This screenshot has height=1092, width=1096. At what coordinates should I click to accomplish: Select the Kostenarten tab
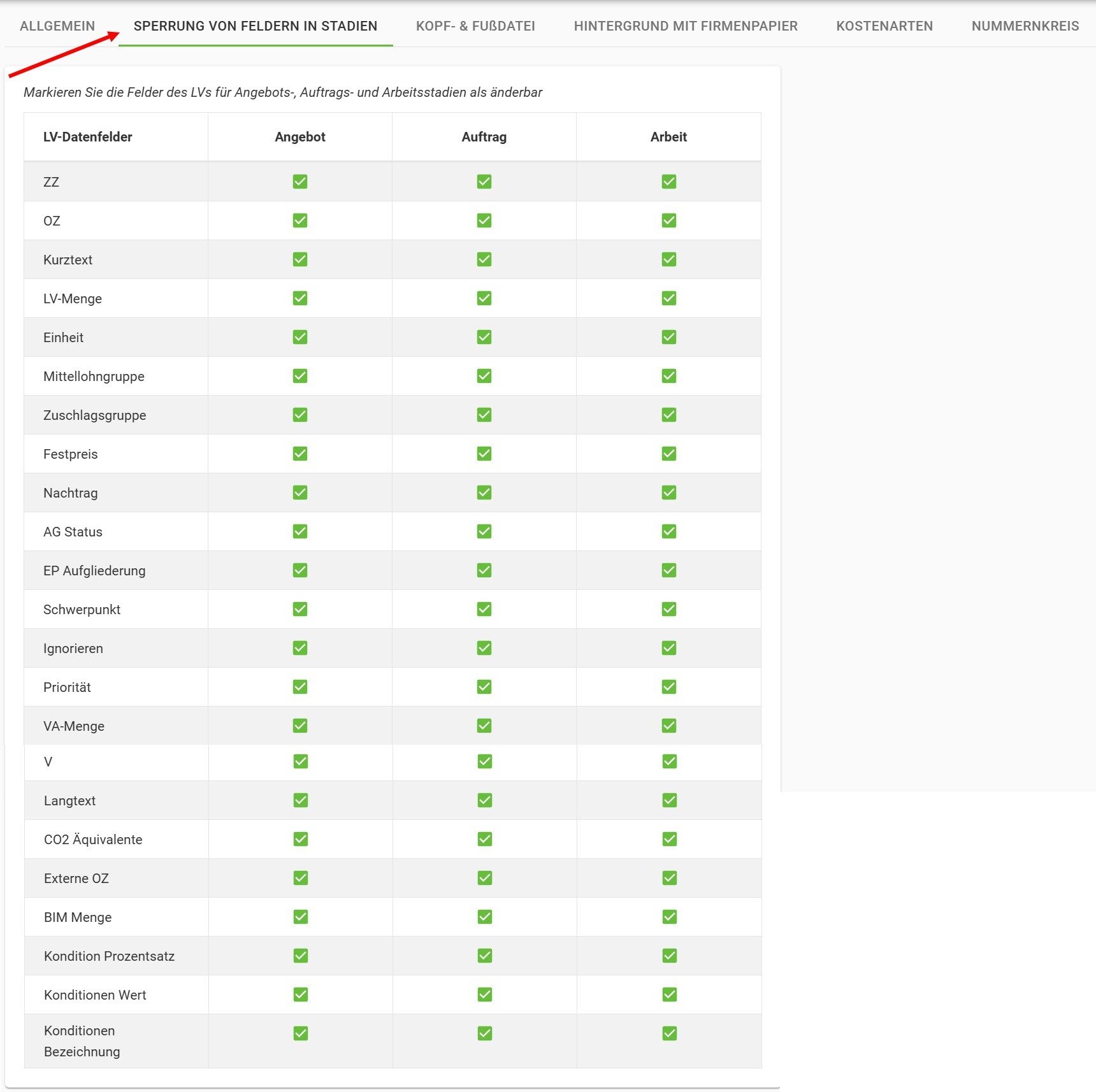[884, 26]
